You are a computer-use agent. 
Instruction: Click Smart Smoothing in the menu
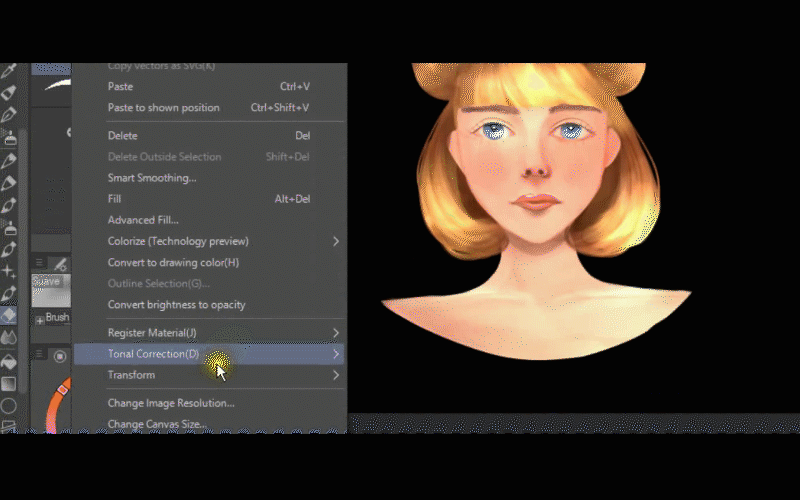tap(152, 178)
